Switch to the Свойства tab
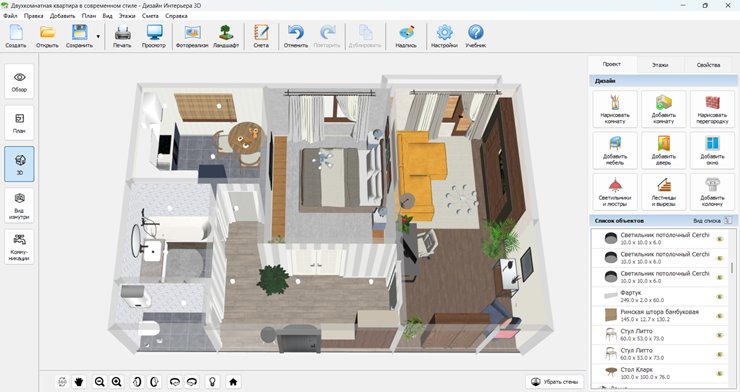 tap(708, 65)
